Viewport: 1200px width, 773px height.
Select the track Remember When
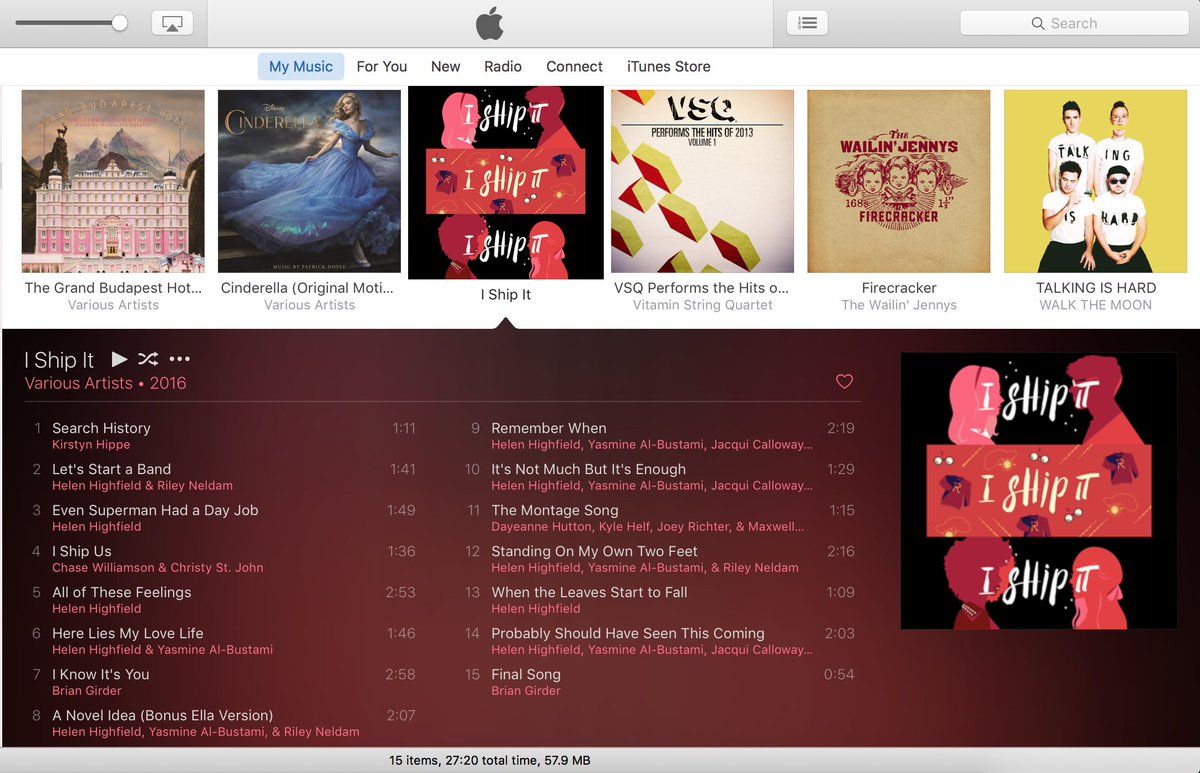pos(549,428)
